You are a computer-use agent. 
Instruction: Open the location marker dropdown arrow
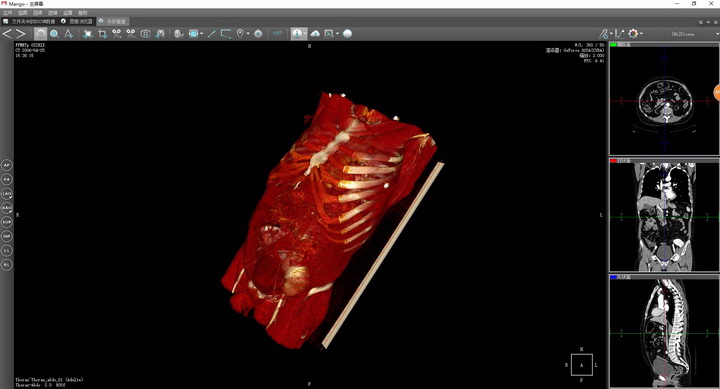248,34
